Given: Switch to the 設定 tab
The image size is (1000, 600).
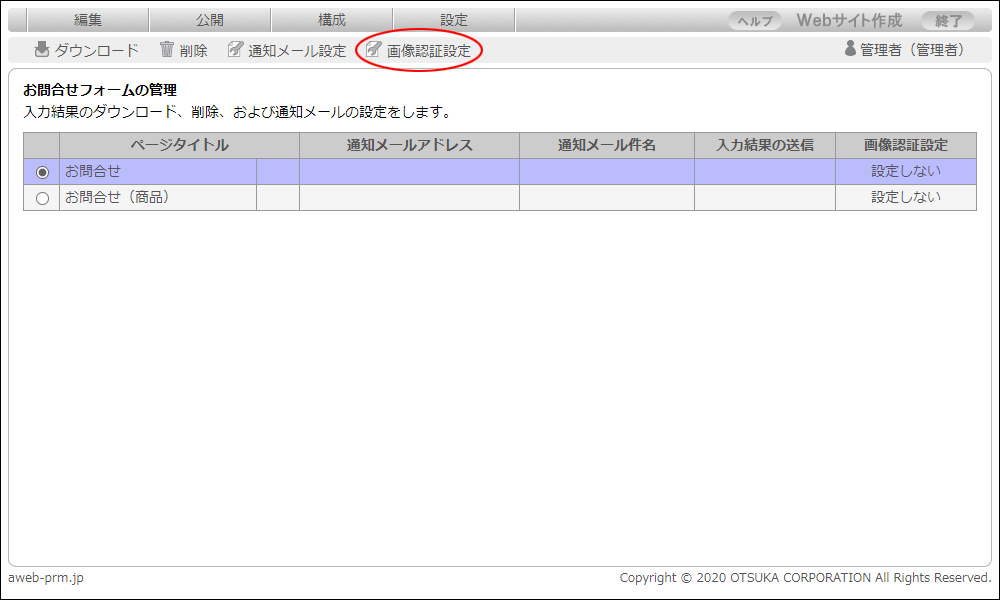Looking at the screenshot, I should pos(454,20).
